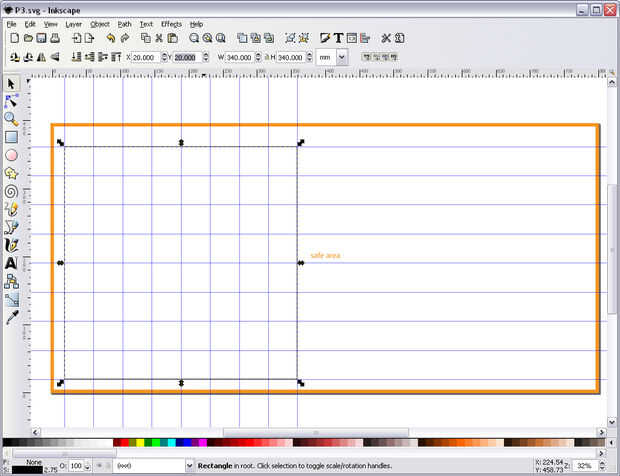This screenshot has height=476, width=620.
Task: Open the XML editor
Action: (x=352, y=38)
